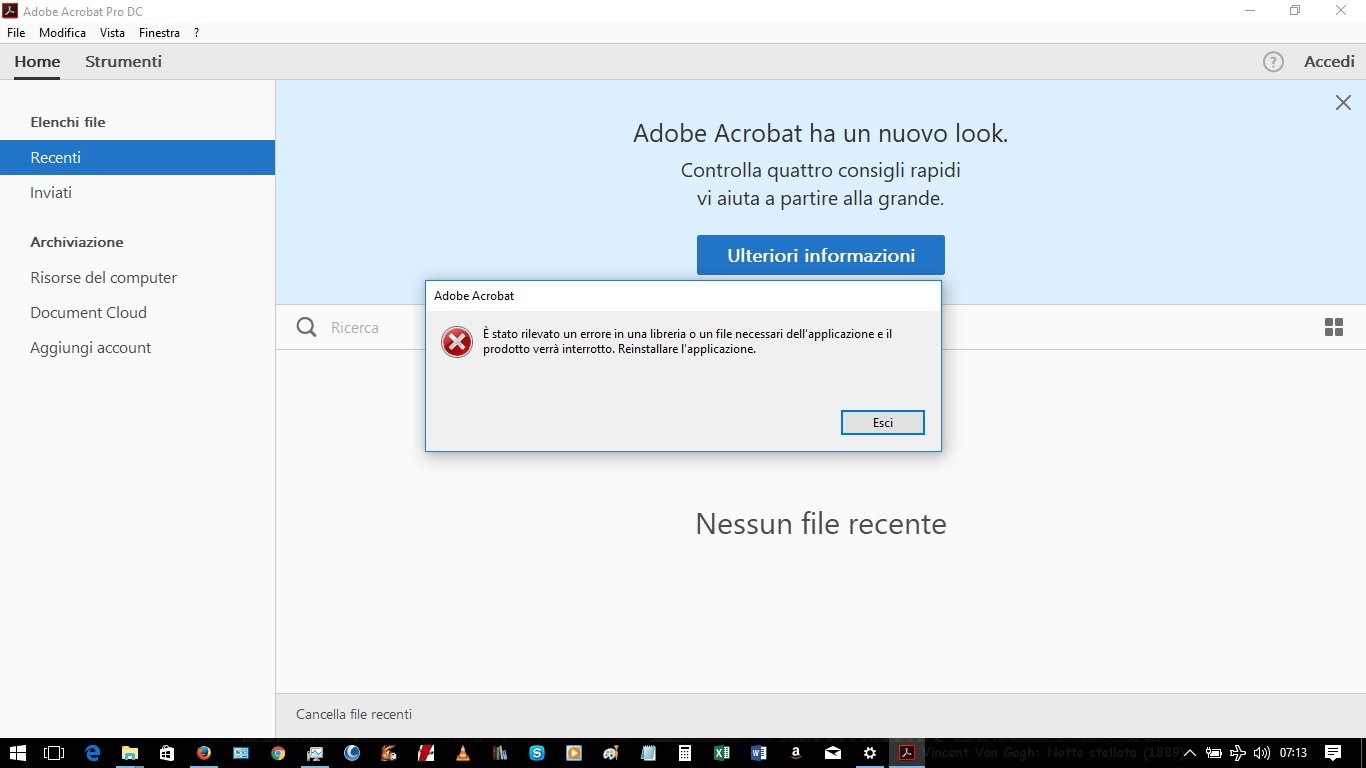
Task: Select Inviati in sidebar
Action: click(137, 193)
